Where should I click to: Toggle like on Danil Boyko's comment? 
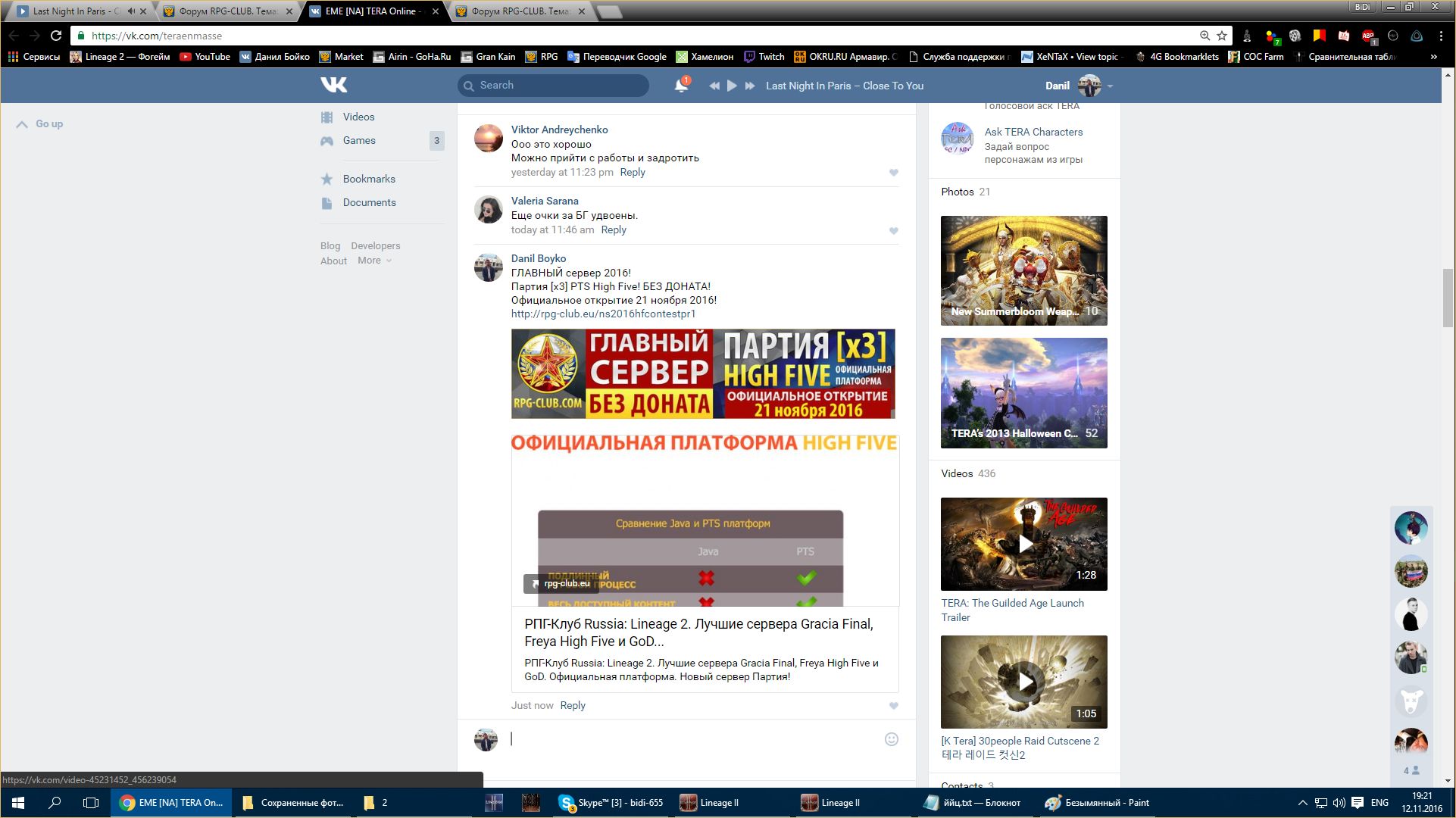[x=894, y=706]
